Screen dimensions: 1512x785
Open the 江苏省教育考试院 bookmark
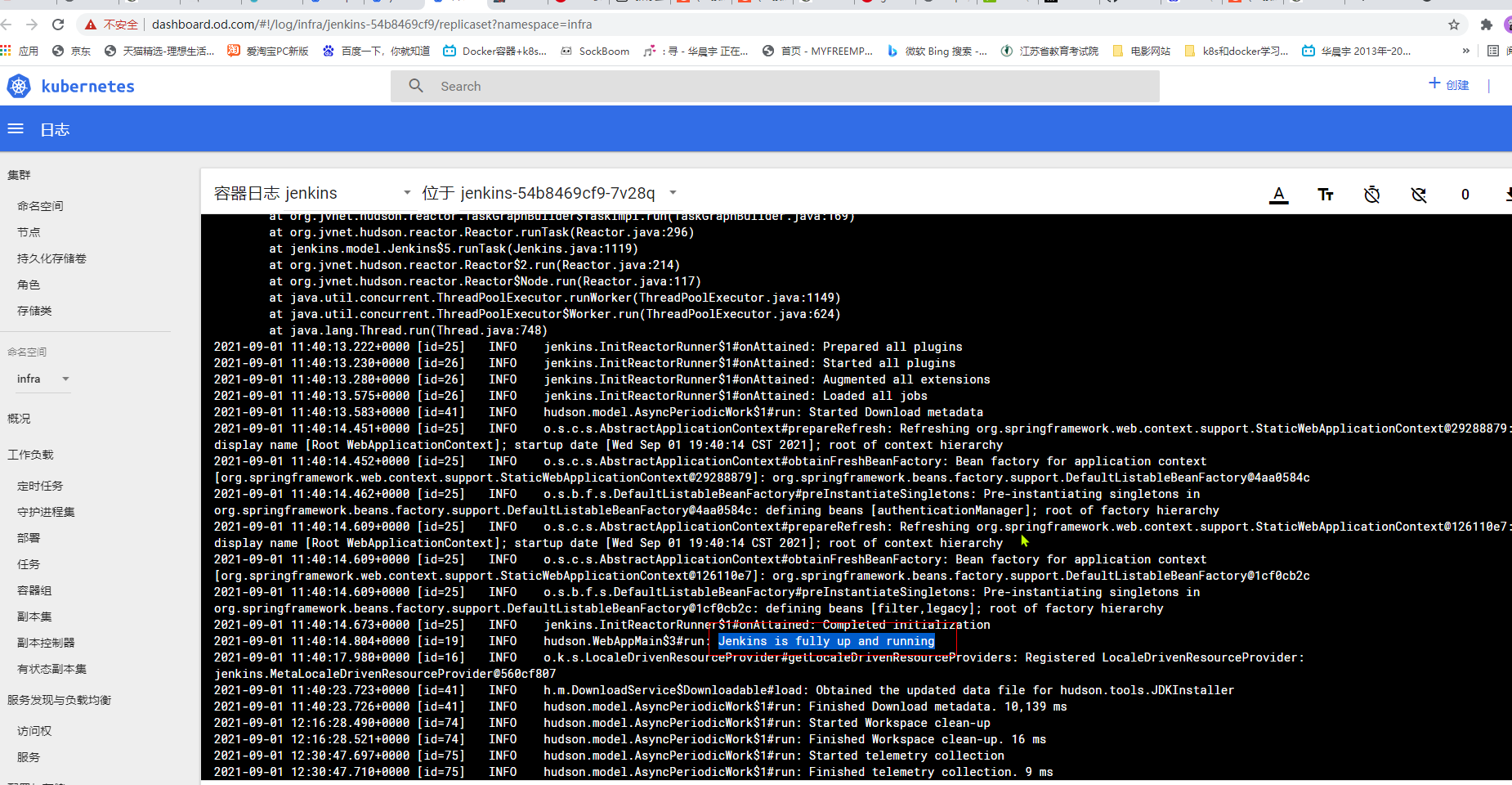[x=1049, y=51]
